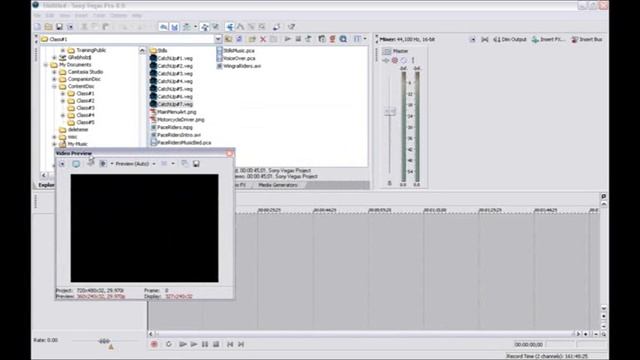Viewport: 640px width, 360px height.
Task: Click the New project icon in main toolbar
Action: (38, 27)
